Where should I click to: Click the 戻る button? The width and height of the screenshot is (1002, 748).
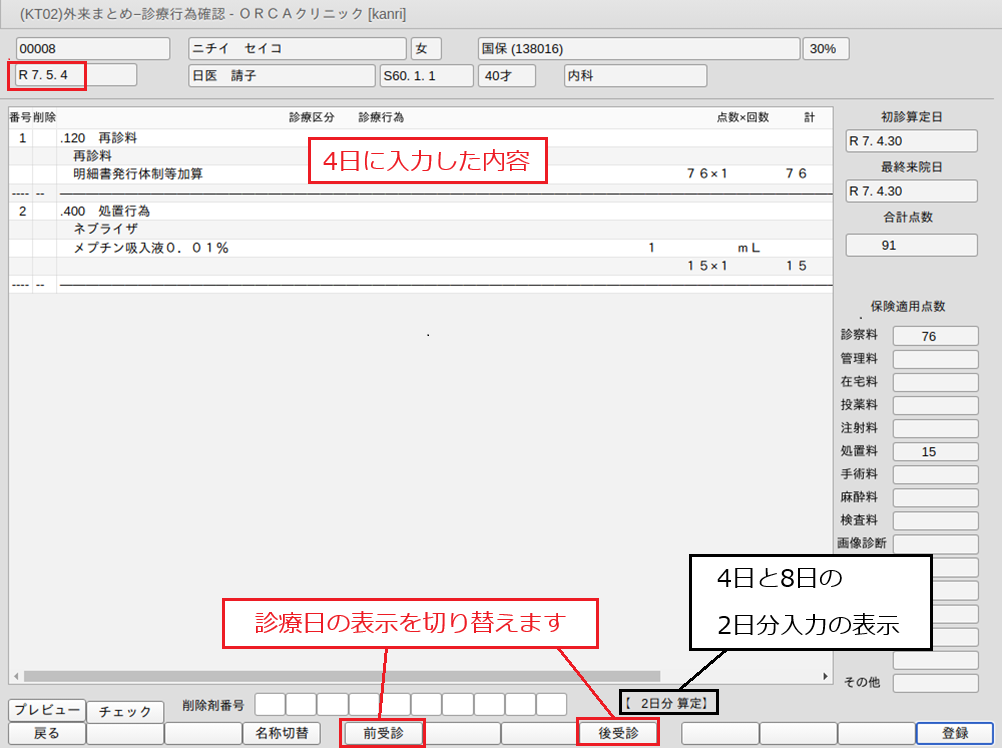point(46,733)
